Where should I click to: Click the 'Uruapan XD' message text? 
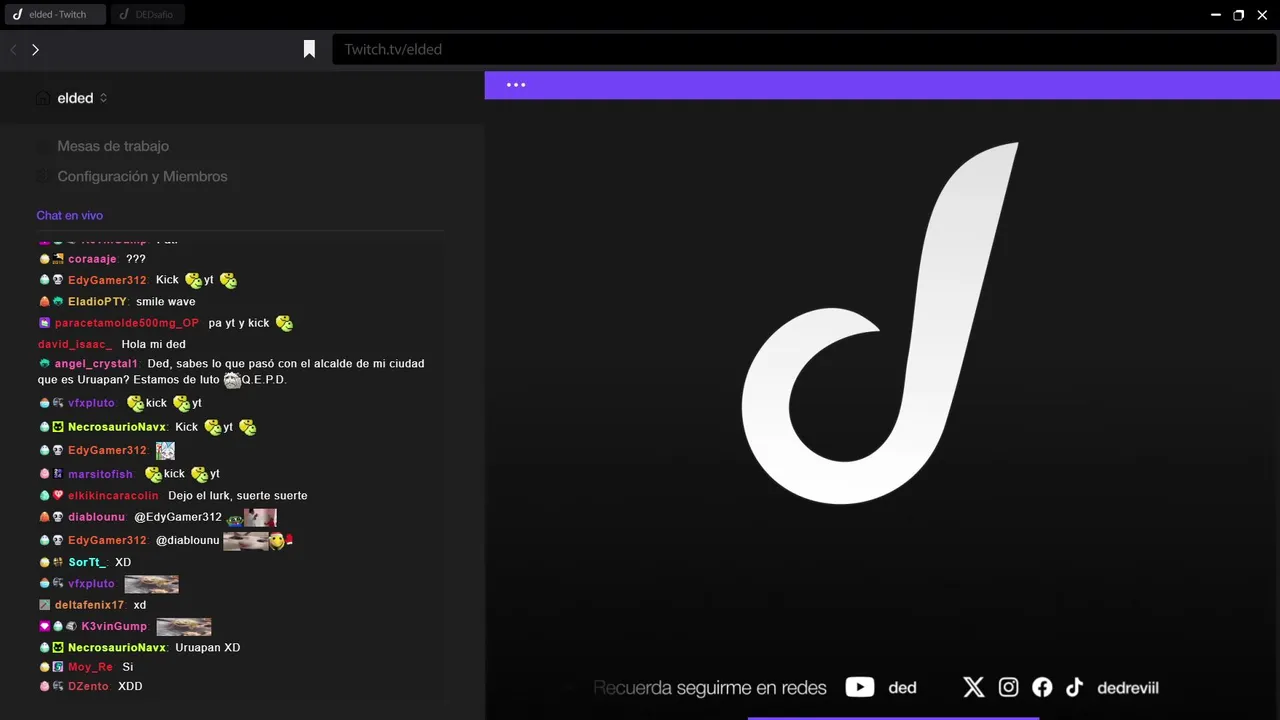click(x=208, y=647)
